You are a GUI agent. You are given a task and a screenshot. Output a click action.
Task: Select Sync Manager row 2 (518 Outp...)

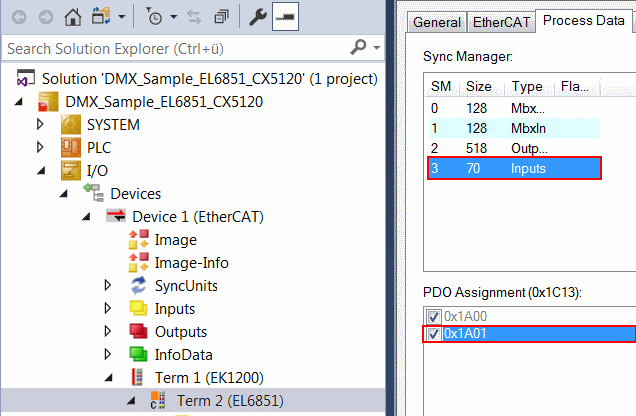click(x=514, y=148)
